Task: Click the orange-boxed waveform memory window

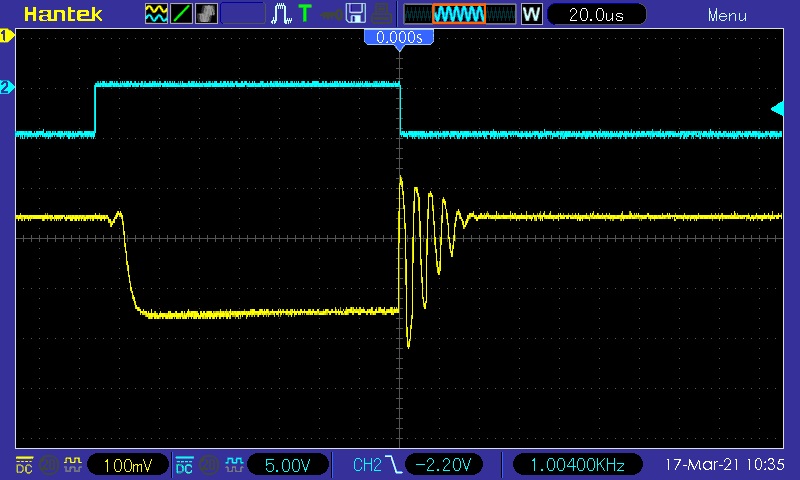Action: pyautogui.click(x=459, y=14)
